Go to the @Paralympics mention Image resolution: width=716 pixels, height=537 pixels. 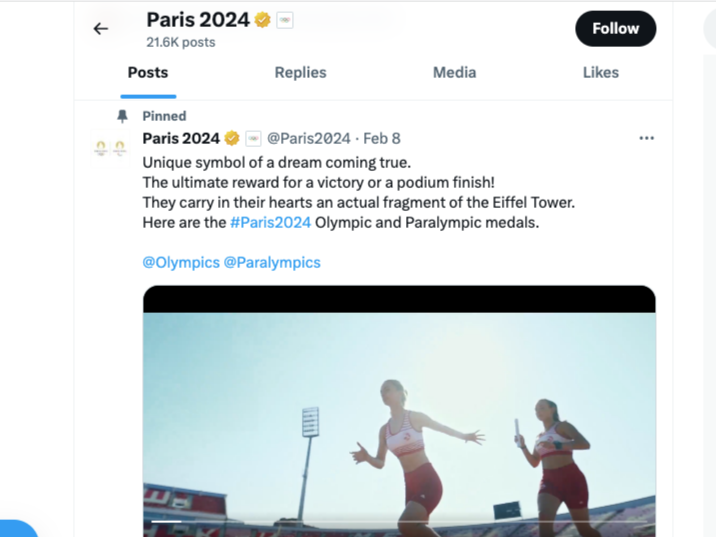coord(272,262)
